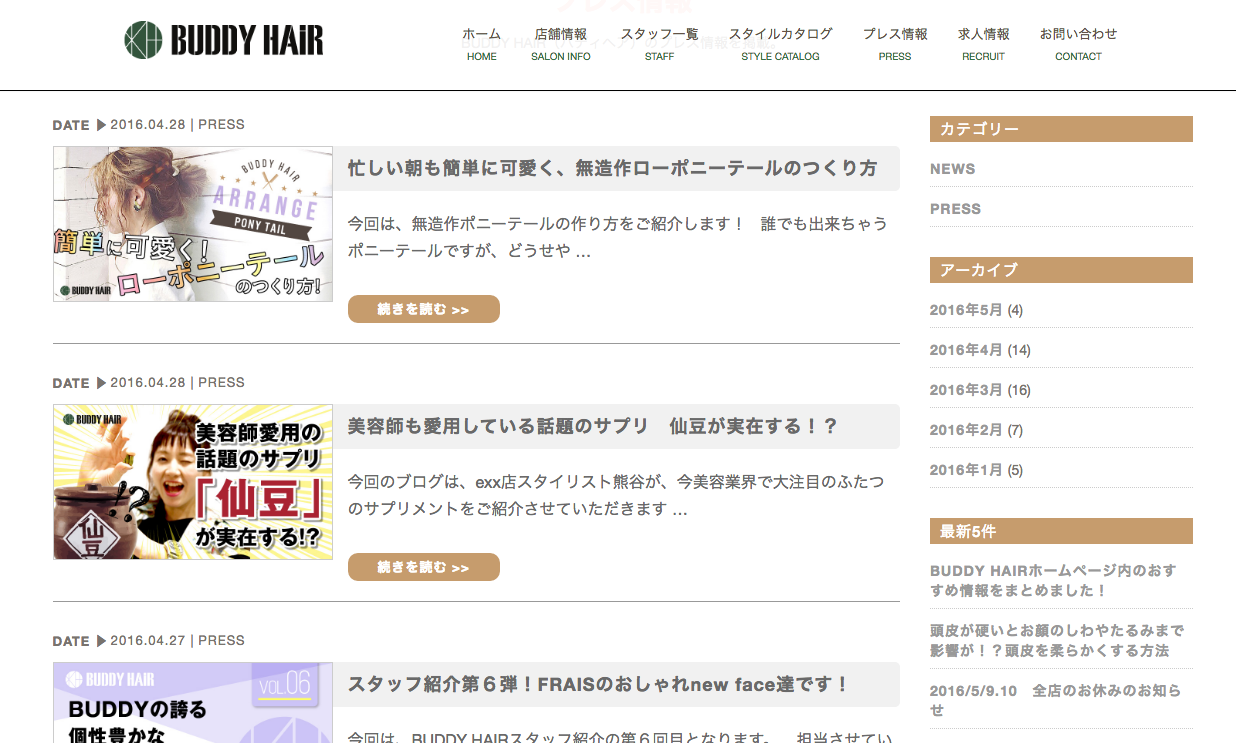Open the 2016年3月 (16) archive
This screenshot has width=1236, height=743.
pos(980,390)
